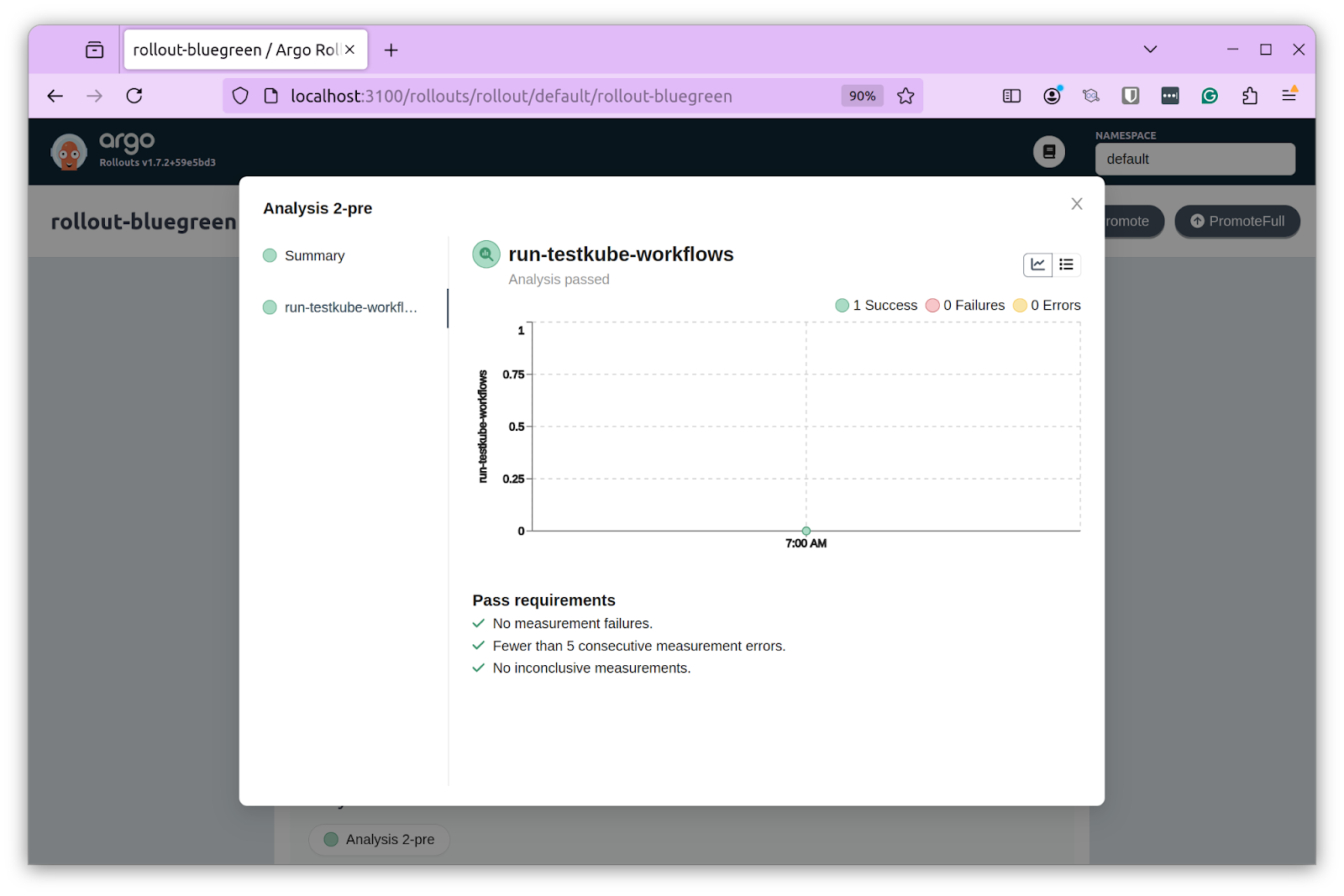The width and height of the screenshot is (1344, 896).
Task: Open the Analysis 2-pre chip below dialog
Action: point(379,840)
